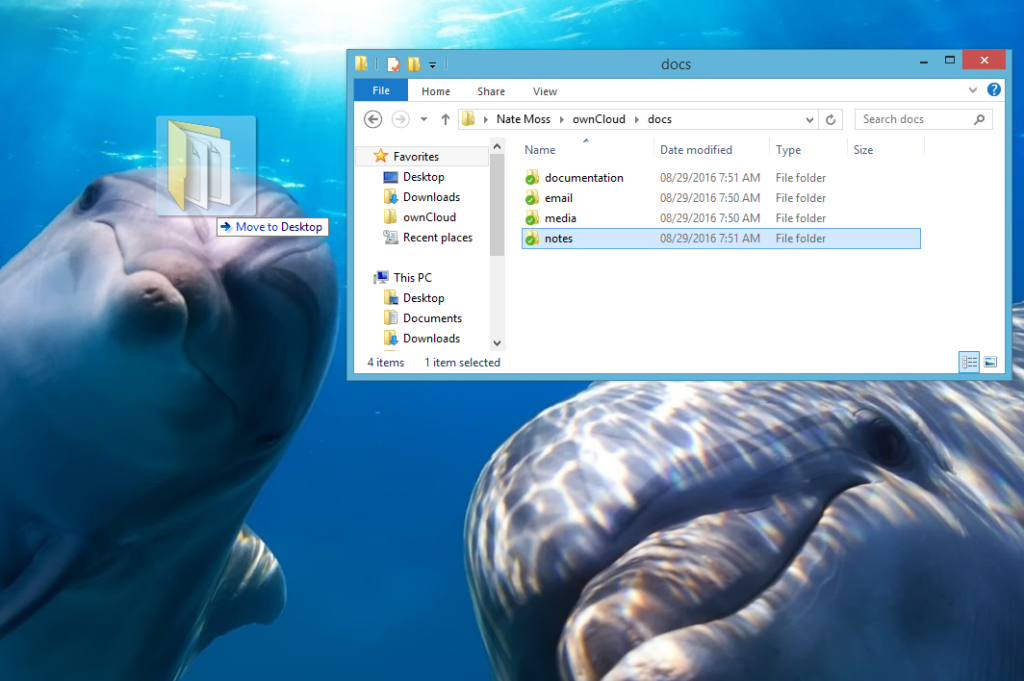This screenshot has width=1024, height=681.
Task: Click the documentation folder sync icon
Action: click(x=532, y=178)
